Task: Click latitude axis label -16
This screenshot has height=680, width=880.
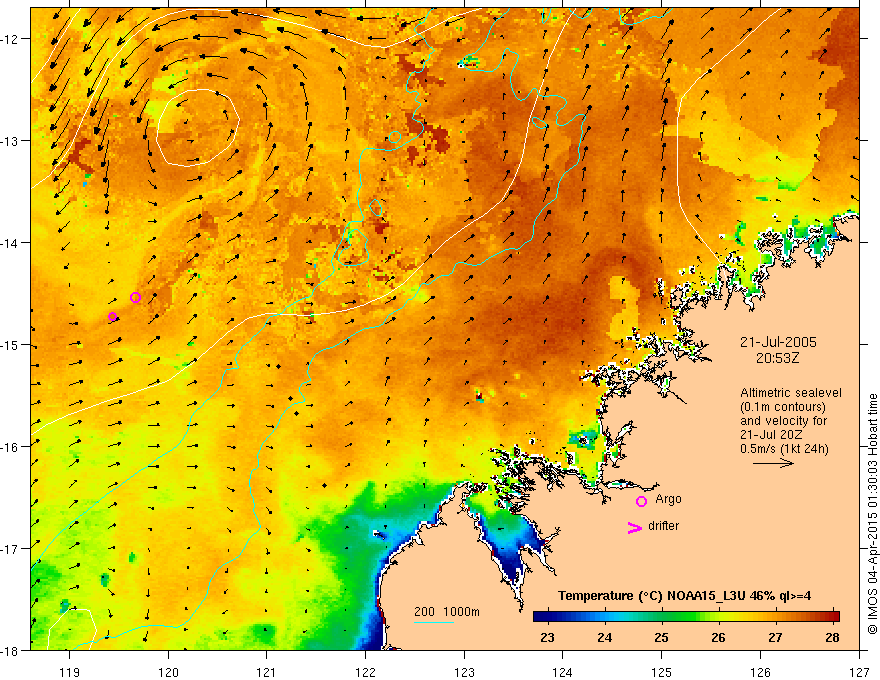Action: click(x=11, y=447)
